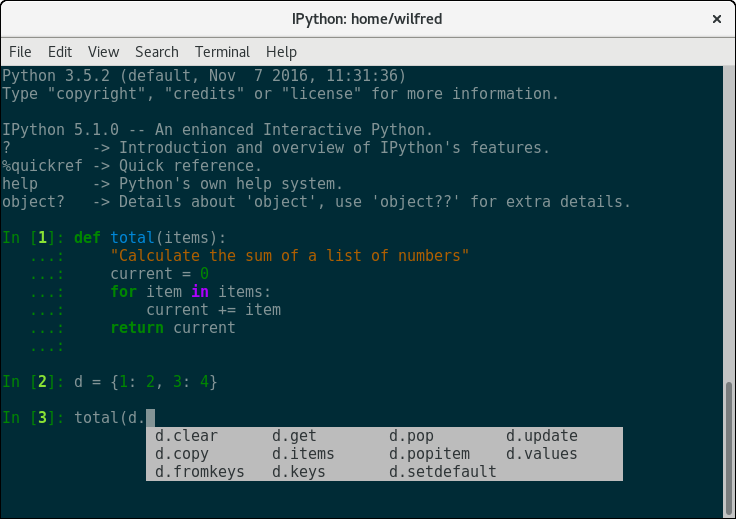Choose d.items from completion menu
The height and width of the screenshot is (519, 736).
(303, 454)
